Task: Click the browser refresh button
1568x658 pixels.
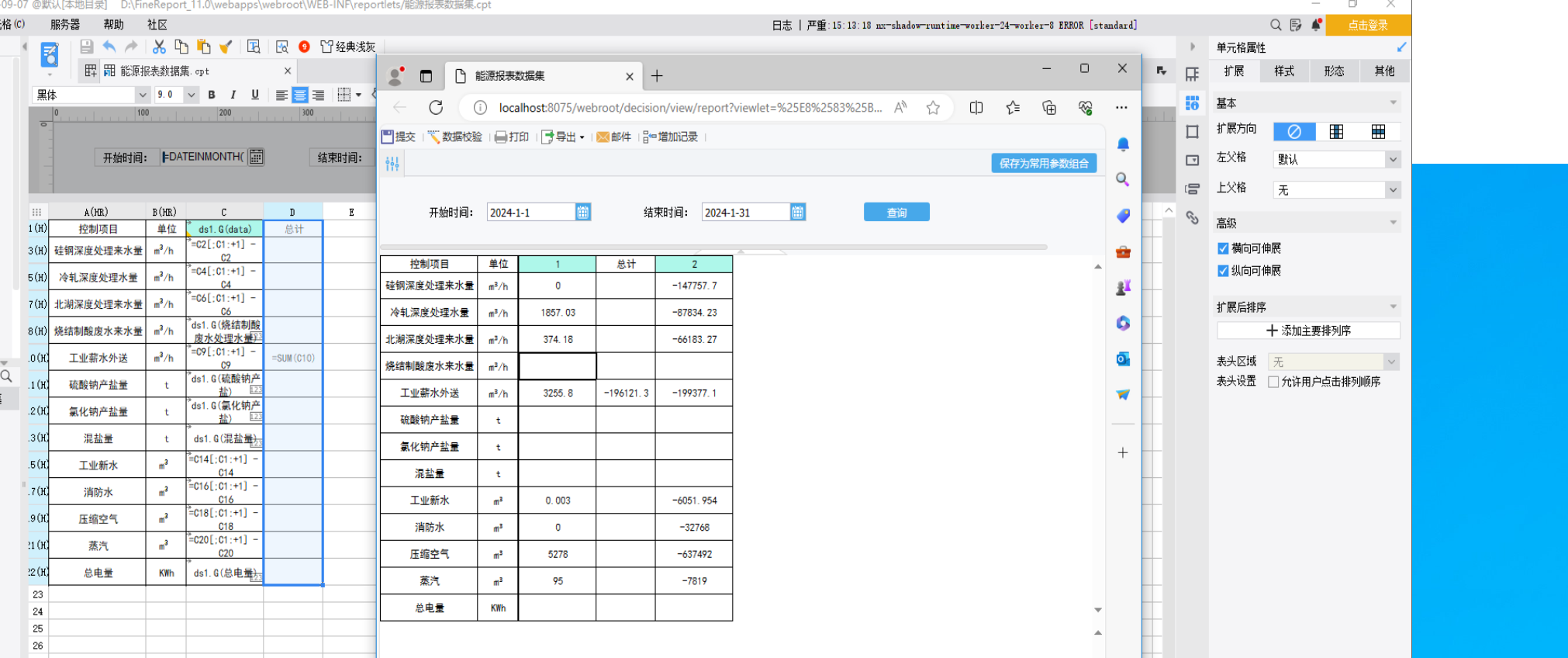Action: tap(436, 107)
